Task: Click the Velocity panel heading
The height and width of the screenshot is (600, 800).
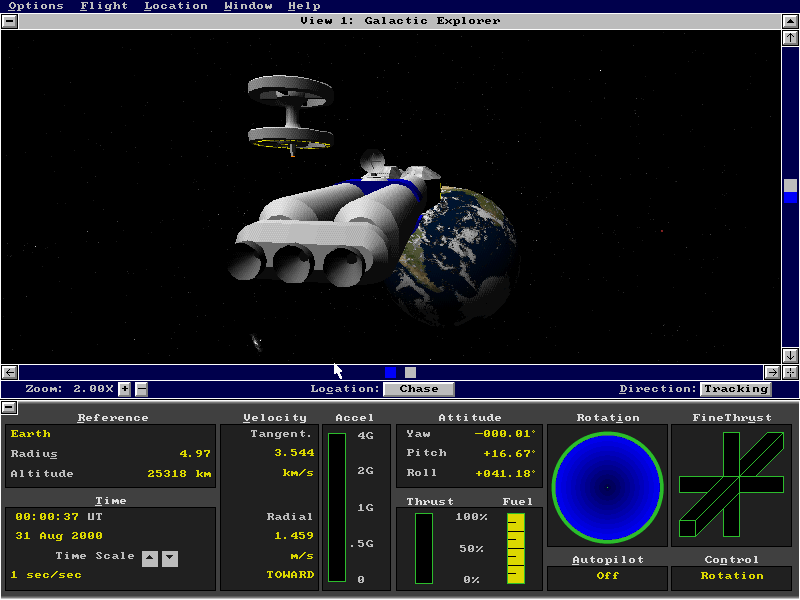Action: coord(274,418)
